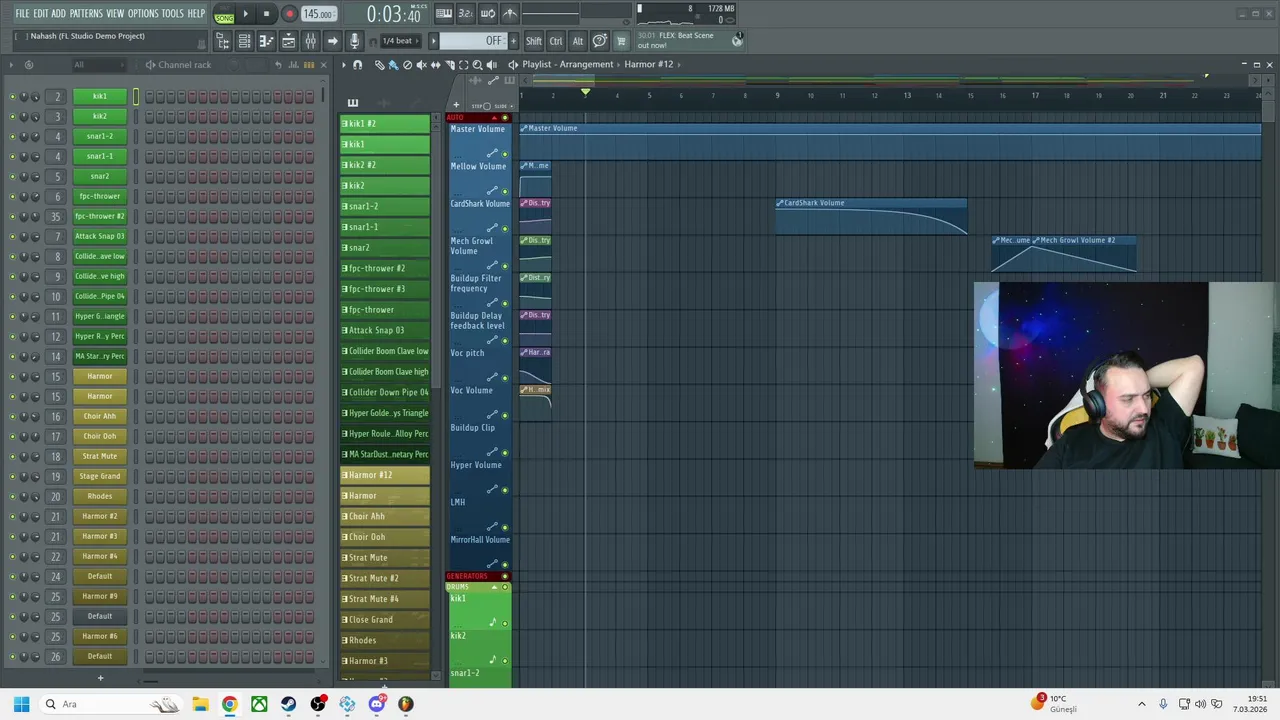1280x720 pixels.
Task: Open Steam from the taskbar
Action: coord(288,704)
